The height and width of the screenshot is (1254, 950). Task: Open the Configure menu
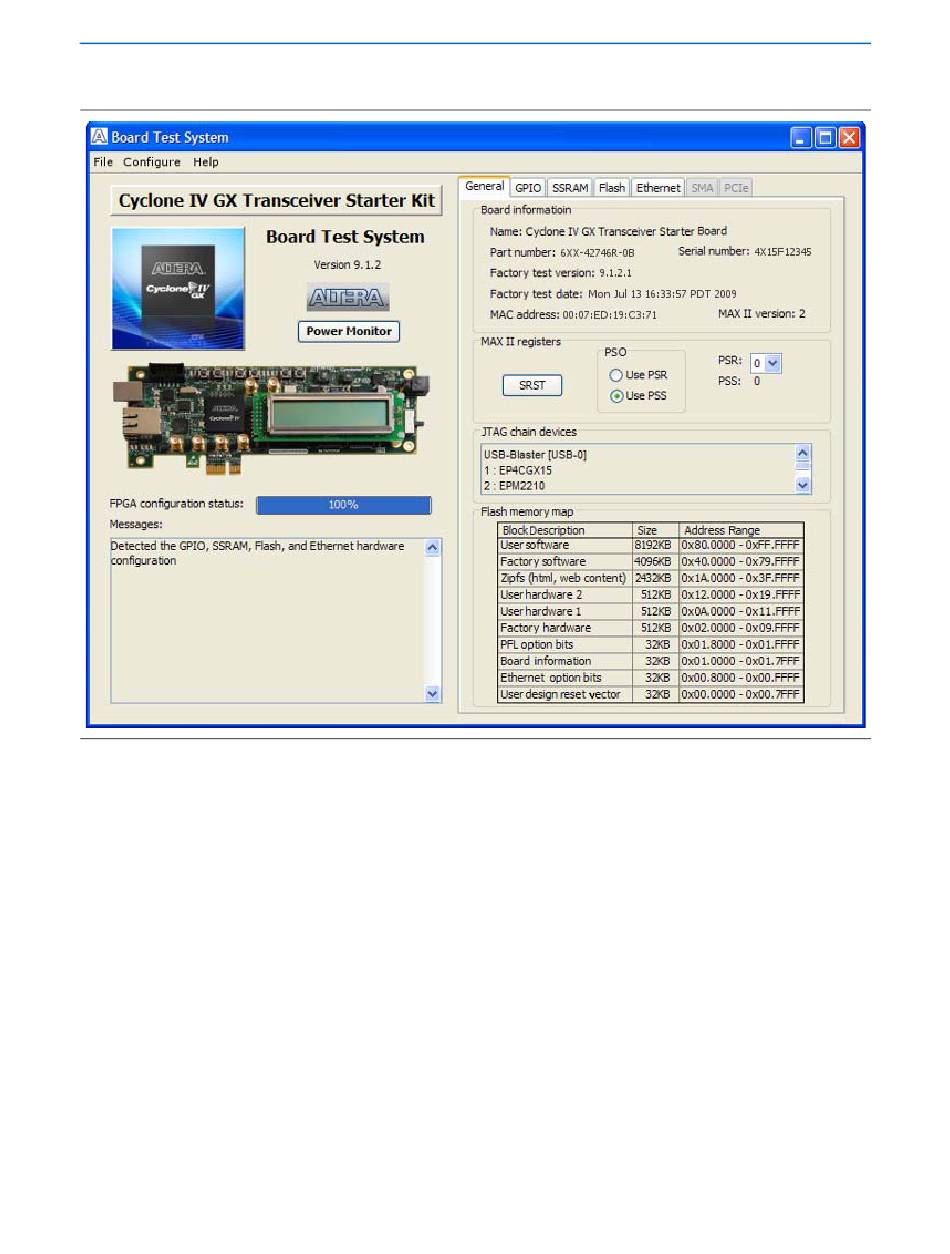[x=152, y=162]
